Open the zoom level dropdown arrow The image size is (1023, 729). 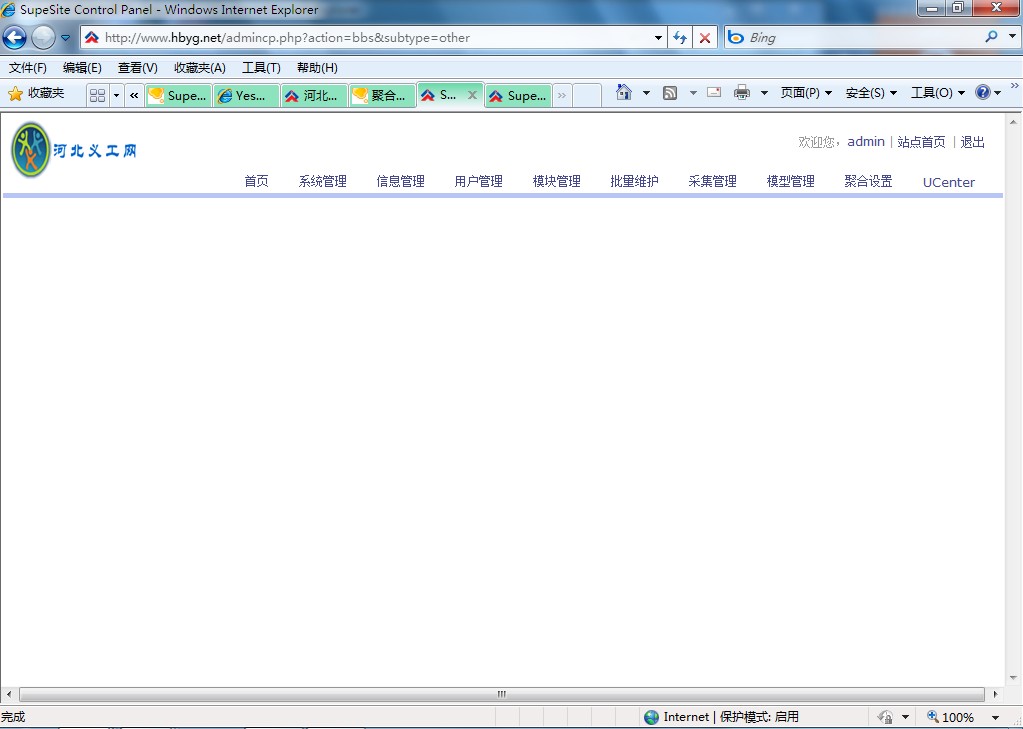tap(996, 717)
